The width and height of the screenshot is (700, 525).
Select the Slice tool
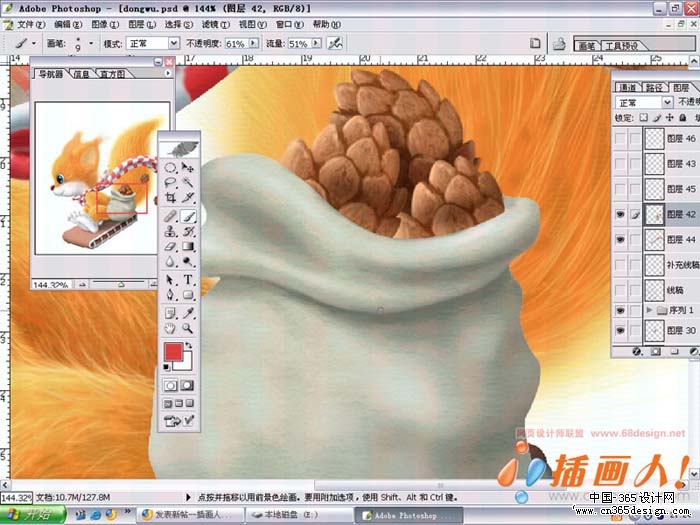coord(188,197)
